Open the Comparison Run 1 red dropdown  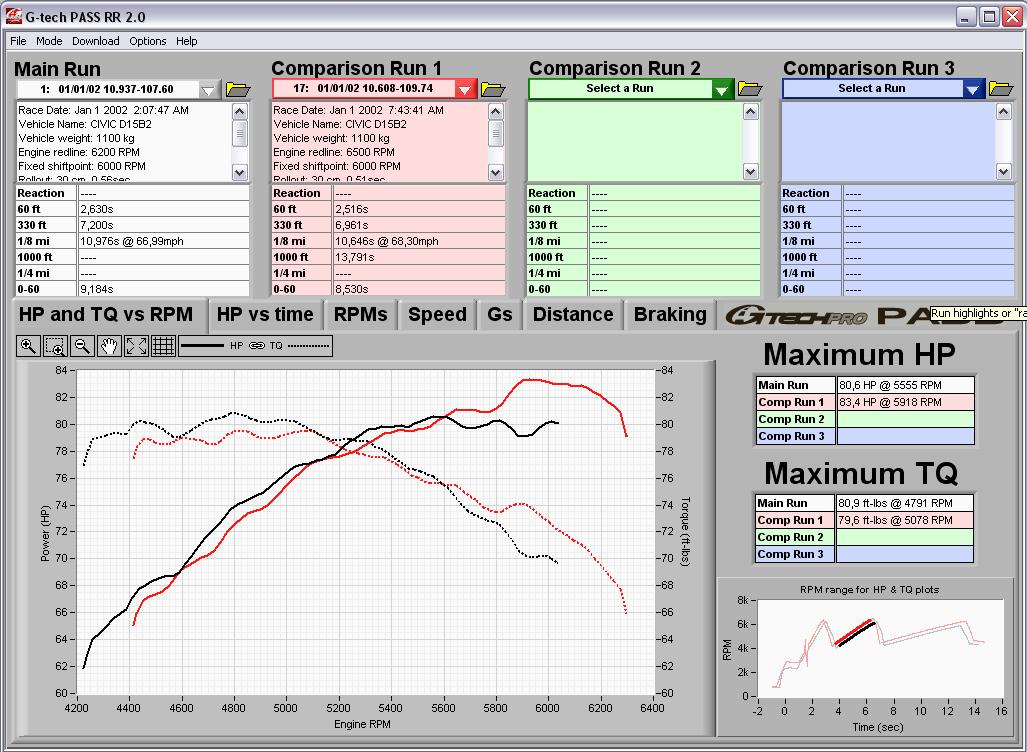click(x=465, y=90)
